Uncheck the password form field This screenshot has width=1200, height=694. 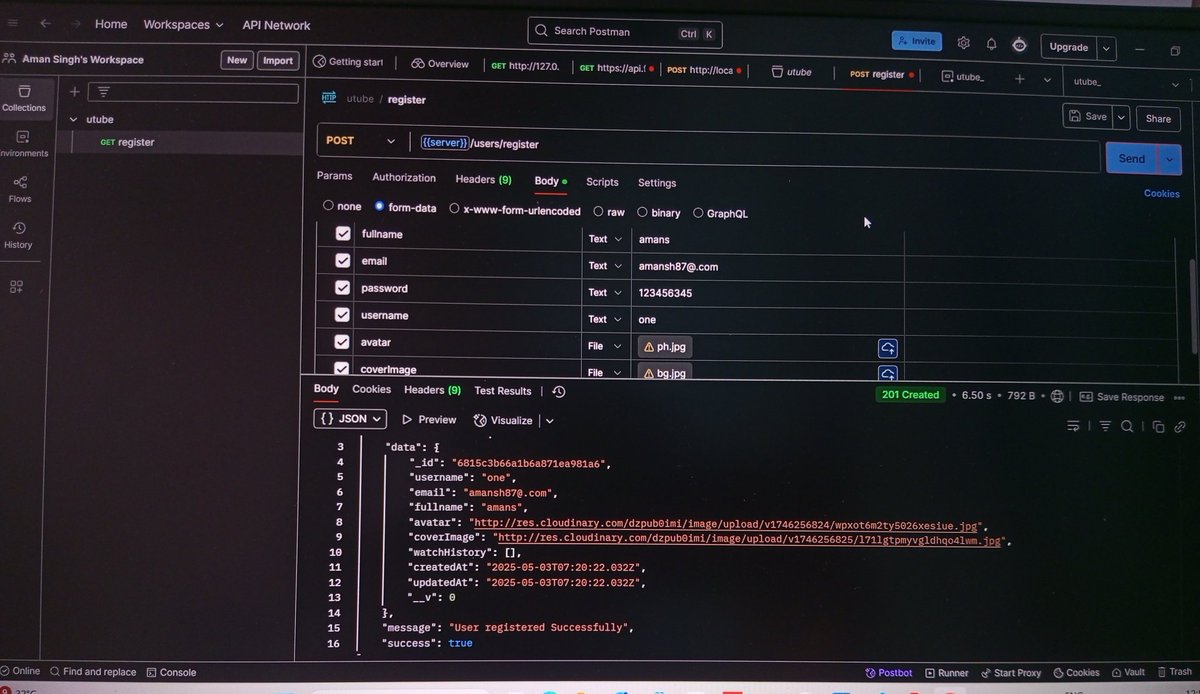click(x=343, y=288)
